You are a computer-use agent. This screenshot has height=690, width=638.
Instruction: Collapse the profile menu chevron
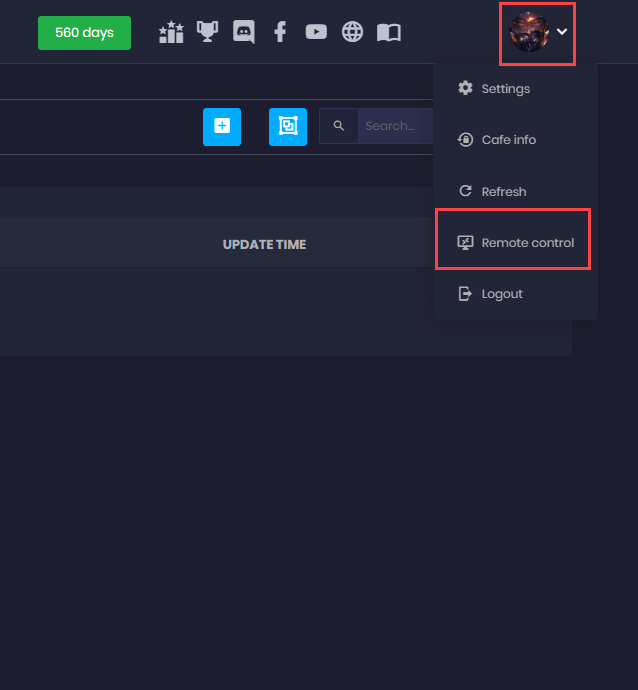tap(562, 32)
